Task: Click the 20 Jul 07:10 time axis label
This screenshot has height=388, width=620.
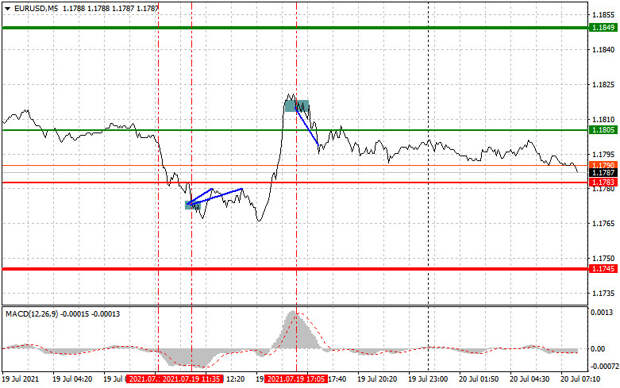Action: tap(580, 379)
